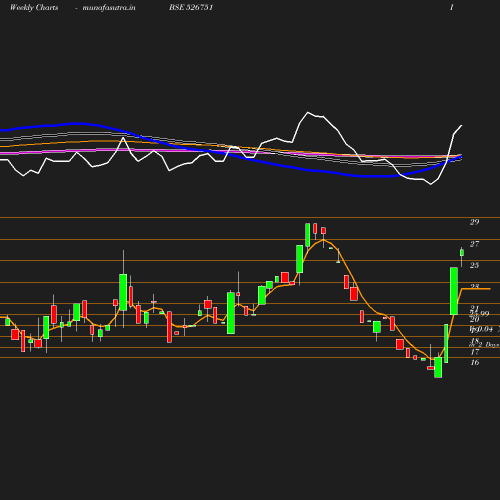This screenshot has height=500, width=500.
Task: Click the 27 price axis label
Action: pyautogui.click(x=475, y=244)
